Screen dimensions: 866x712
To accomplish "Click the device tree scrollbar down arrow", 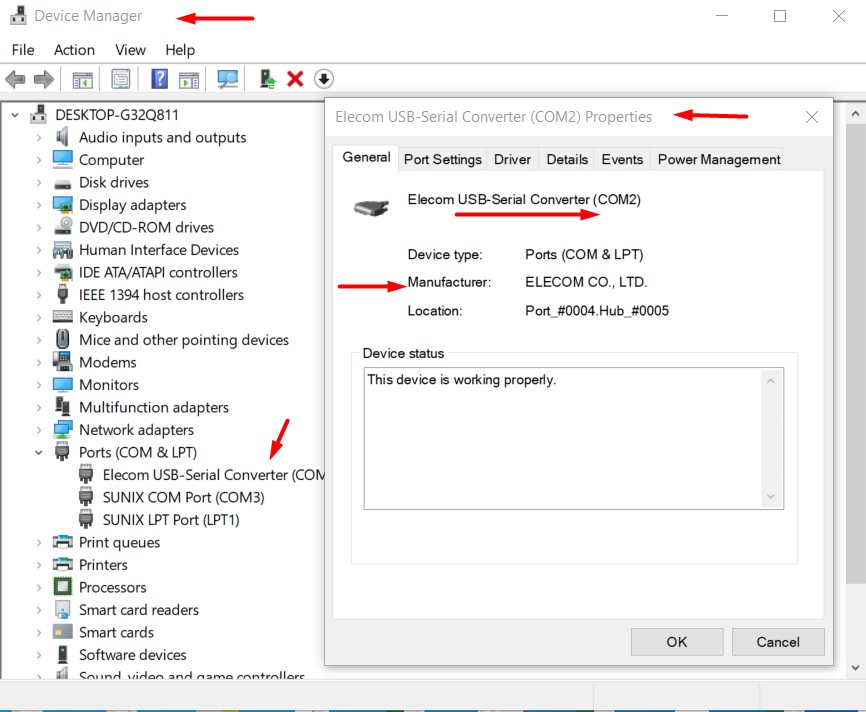I will (x=856, y=668).
